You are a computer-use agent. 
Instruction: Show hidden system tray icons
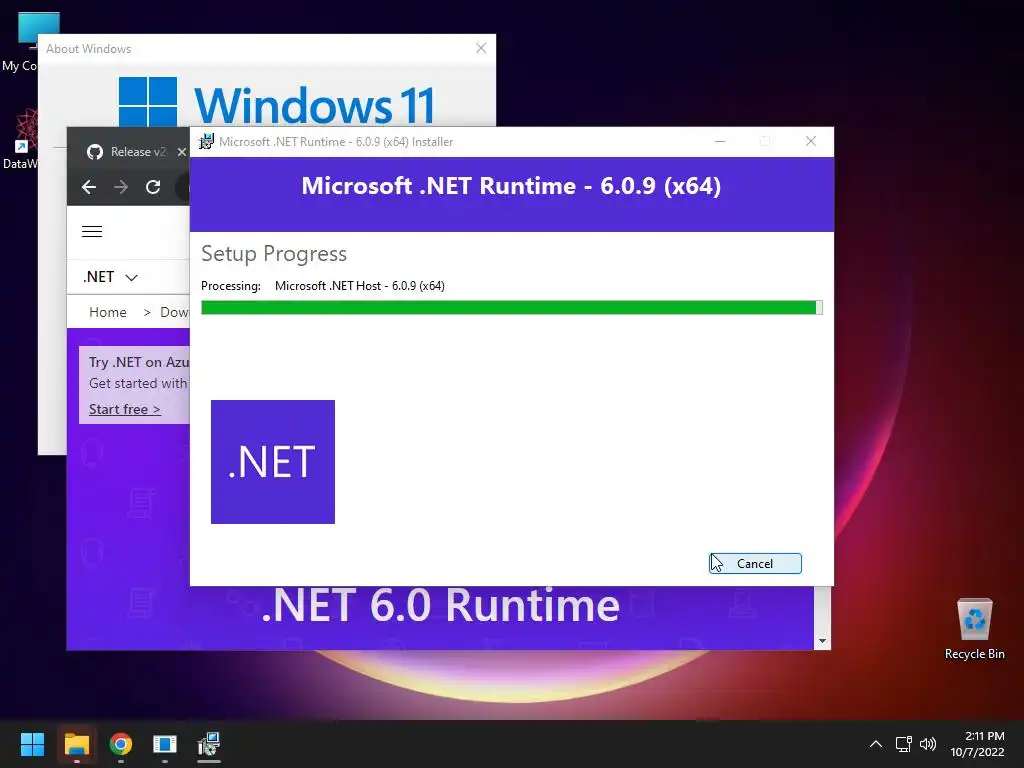pos(876,744)
